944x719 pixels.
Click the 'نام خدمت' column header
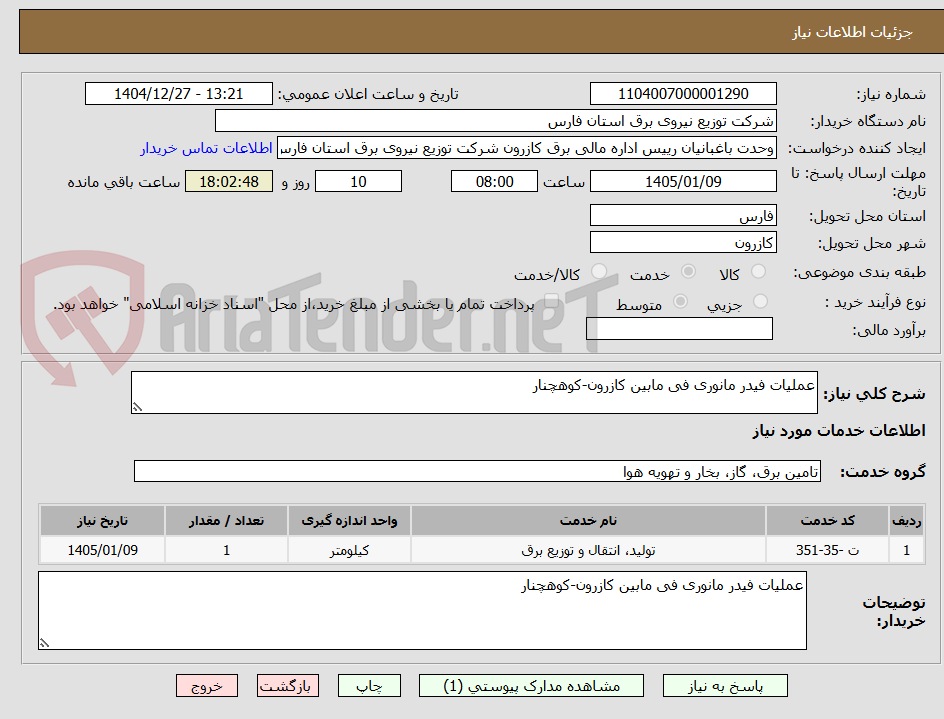588,521
